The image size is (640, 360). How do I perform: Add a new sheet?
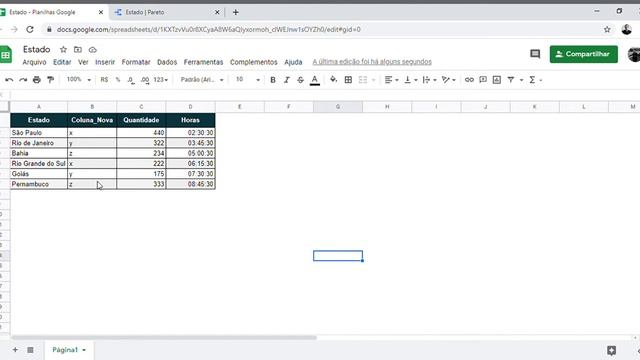(x=15, y=350)
